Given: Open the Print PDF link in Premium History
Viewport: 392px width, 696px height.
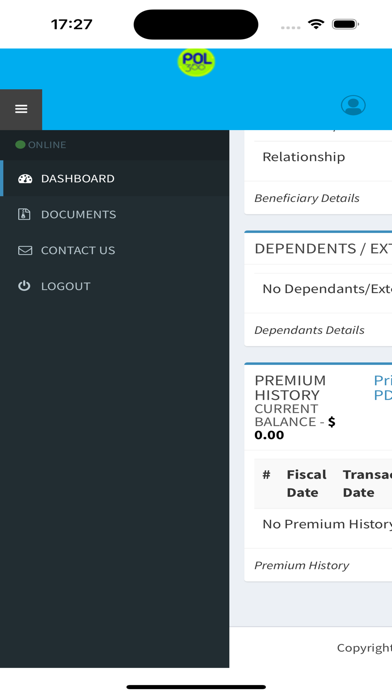Looking at the screenshot, I should coord(383,388).
